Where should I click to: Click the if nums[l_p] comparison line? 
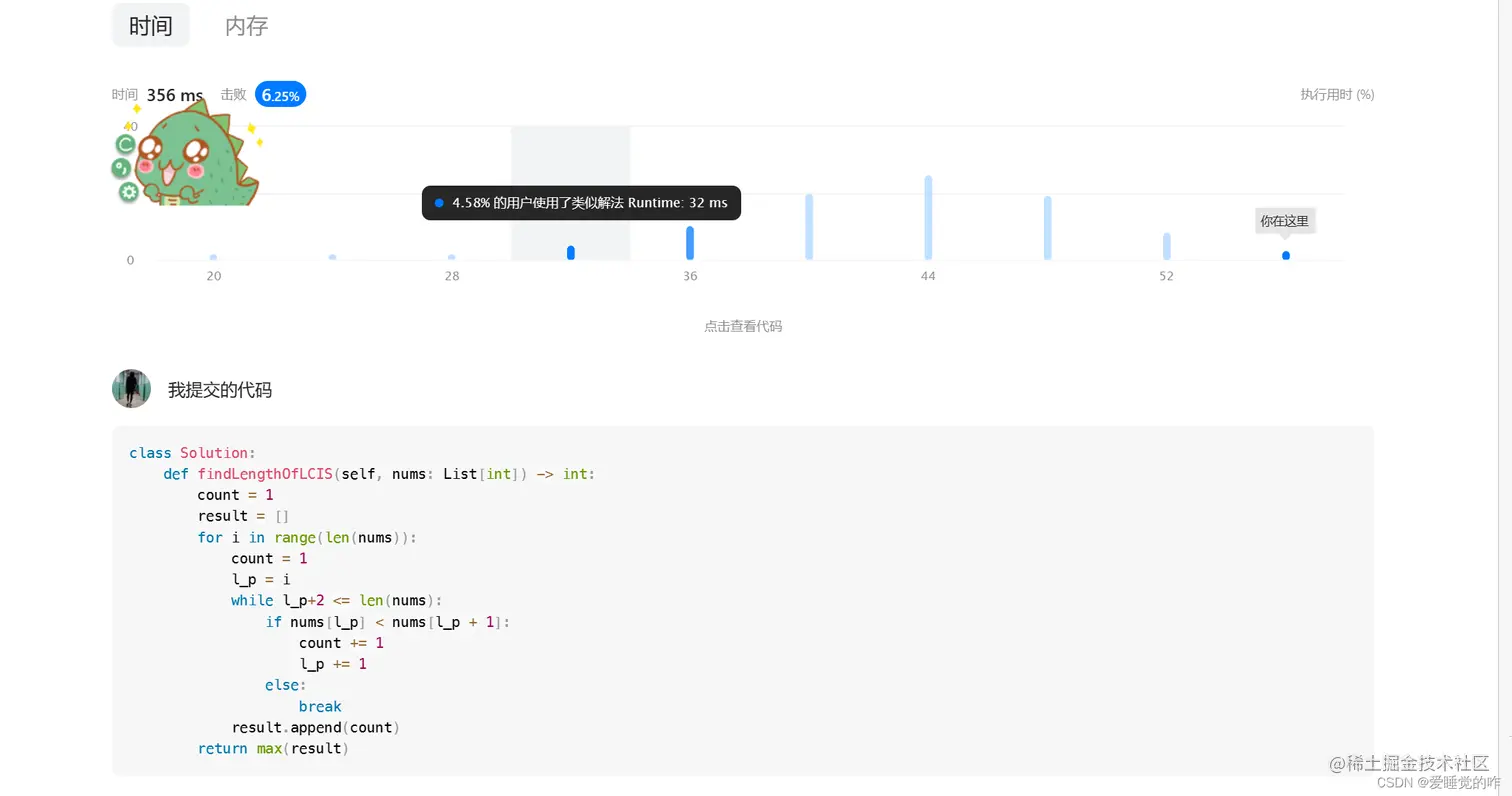[x=388, y=622]
